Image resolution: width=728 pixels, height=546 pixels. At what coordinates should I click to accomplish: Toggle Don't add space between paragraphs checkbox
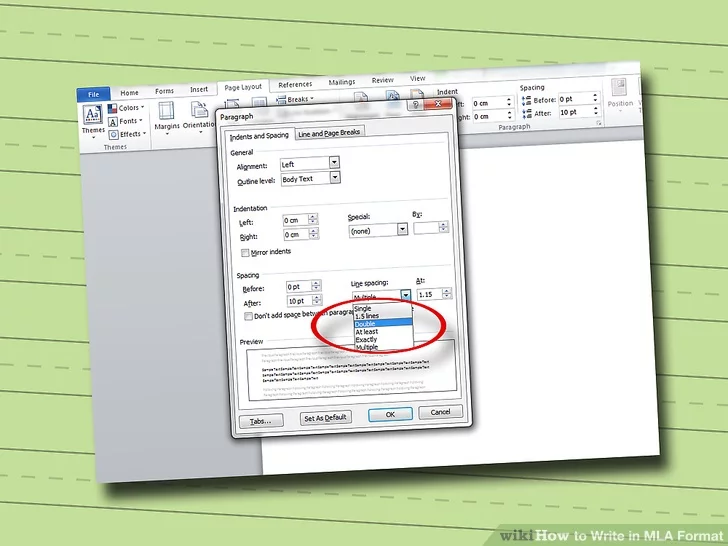tap(249, 316)
